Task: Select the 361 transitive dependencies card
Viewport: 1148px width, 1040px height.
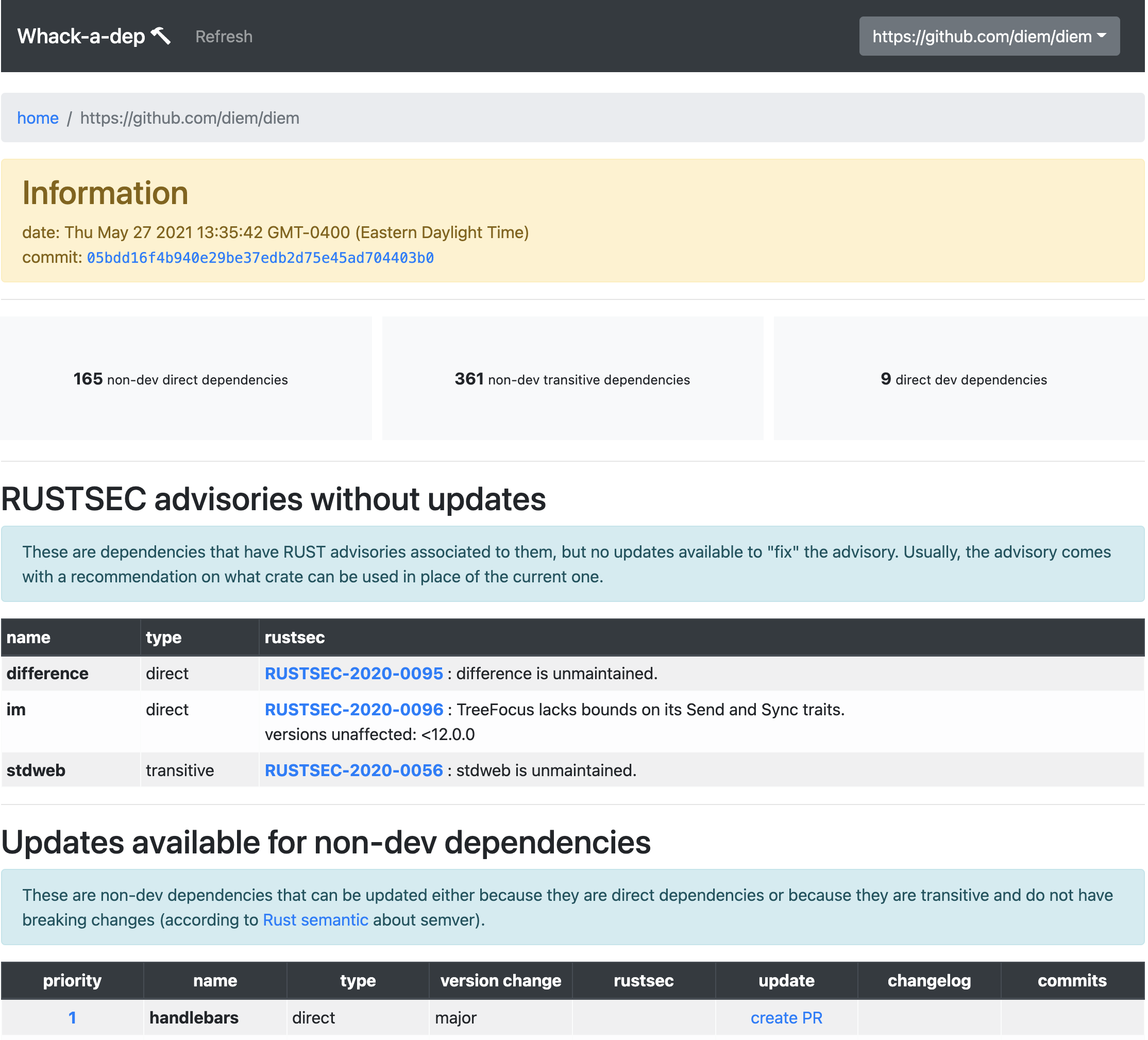Action: pyautogui.click(x=572, y=379)
